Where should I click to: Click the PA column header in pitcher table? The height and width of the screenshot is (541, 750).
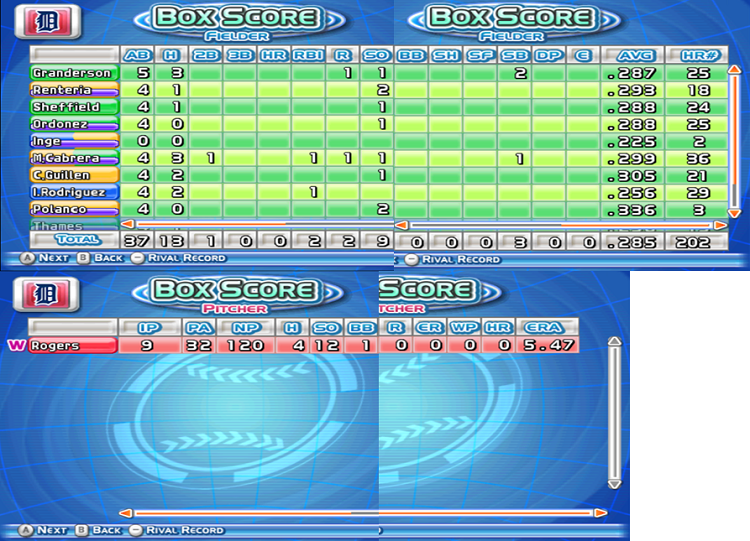coord(199,328)
